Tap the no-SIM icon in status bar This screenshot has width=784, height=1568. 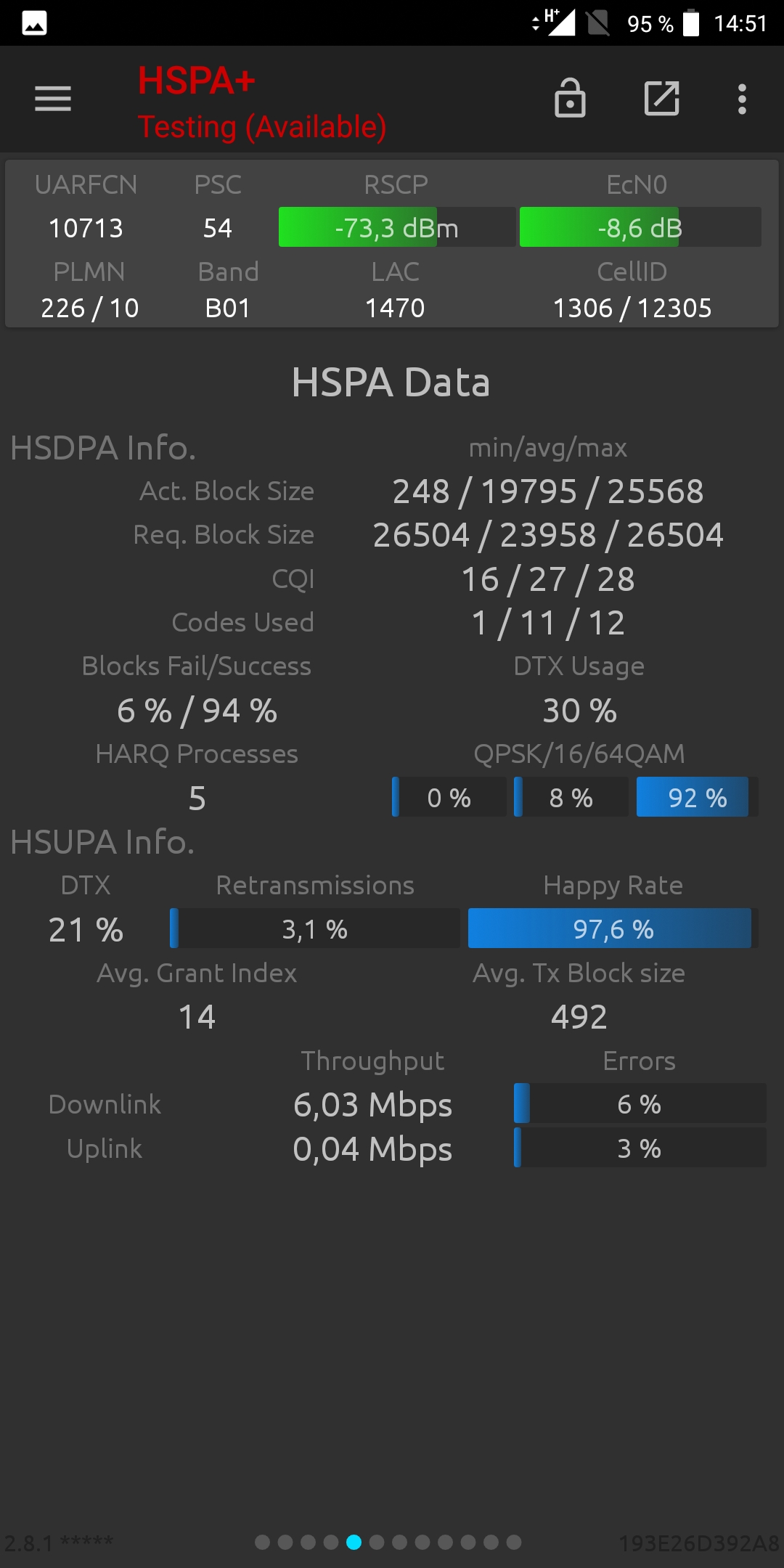(x=598, y=23)
